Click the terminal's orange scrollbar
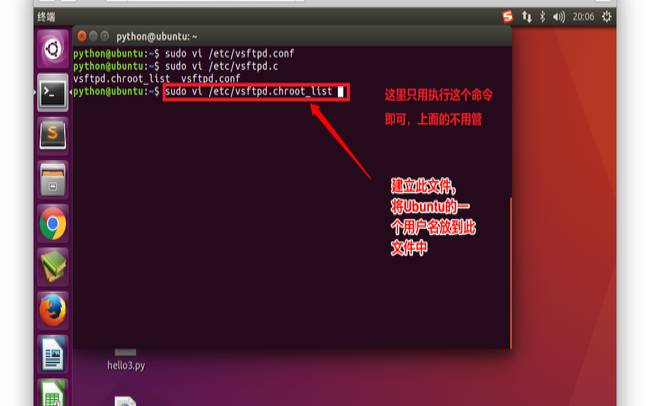This screenshot has height=406, width=650. (x=510, y=272)
